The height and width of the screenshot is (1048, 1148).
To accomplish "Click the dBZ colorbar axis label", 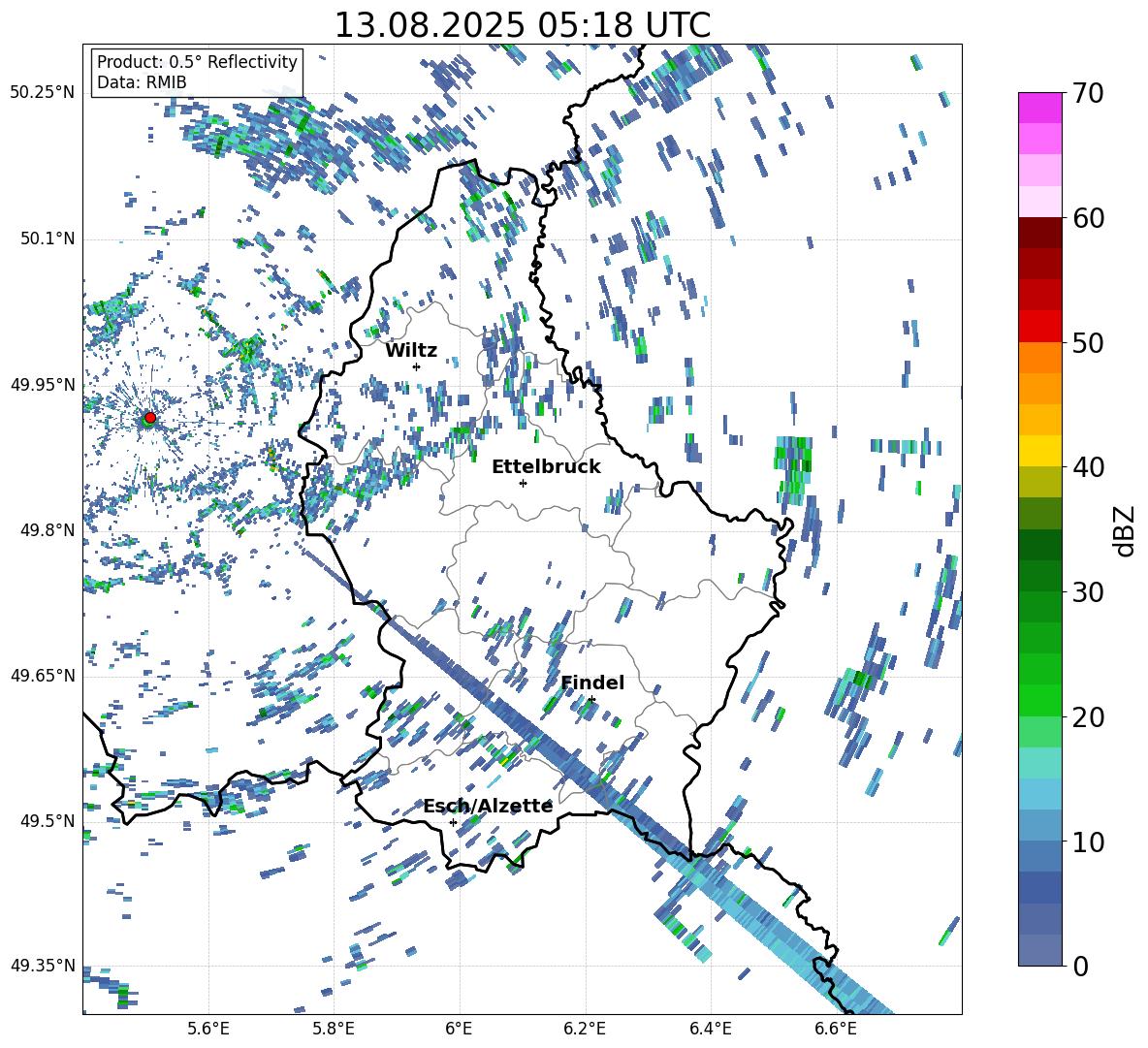I will [x=1126, y=530].
